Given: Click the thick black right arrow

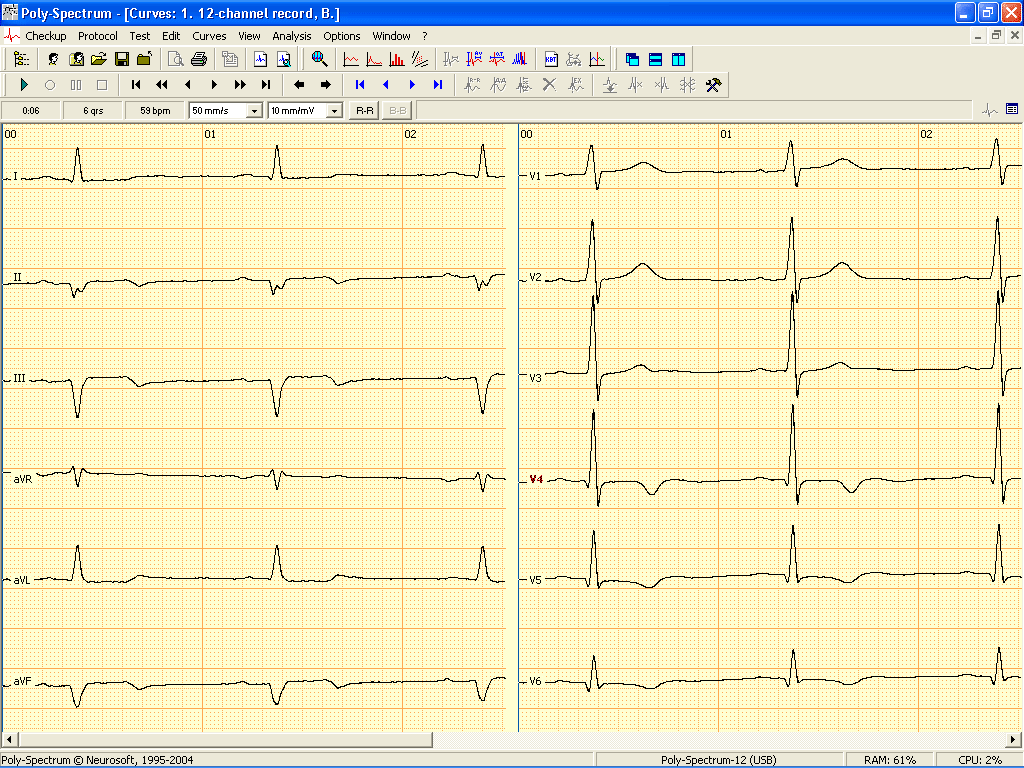Looking at the screenshot, I should coord(325,85).
